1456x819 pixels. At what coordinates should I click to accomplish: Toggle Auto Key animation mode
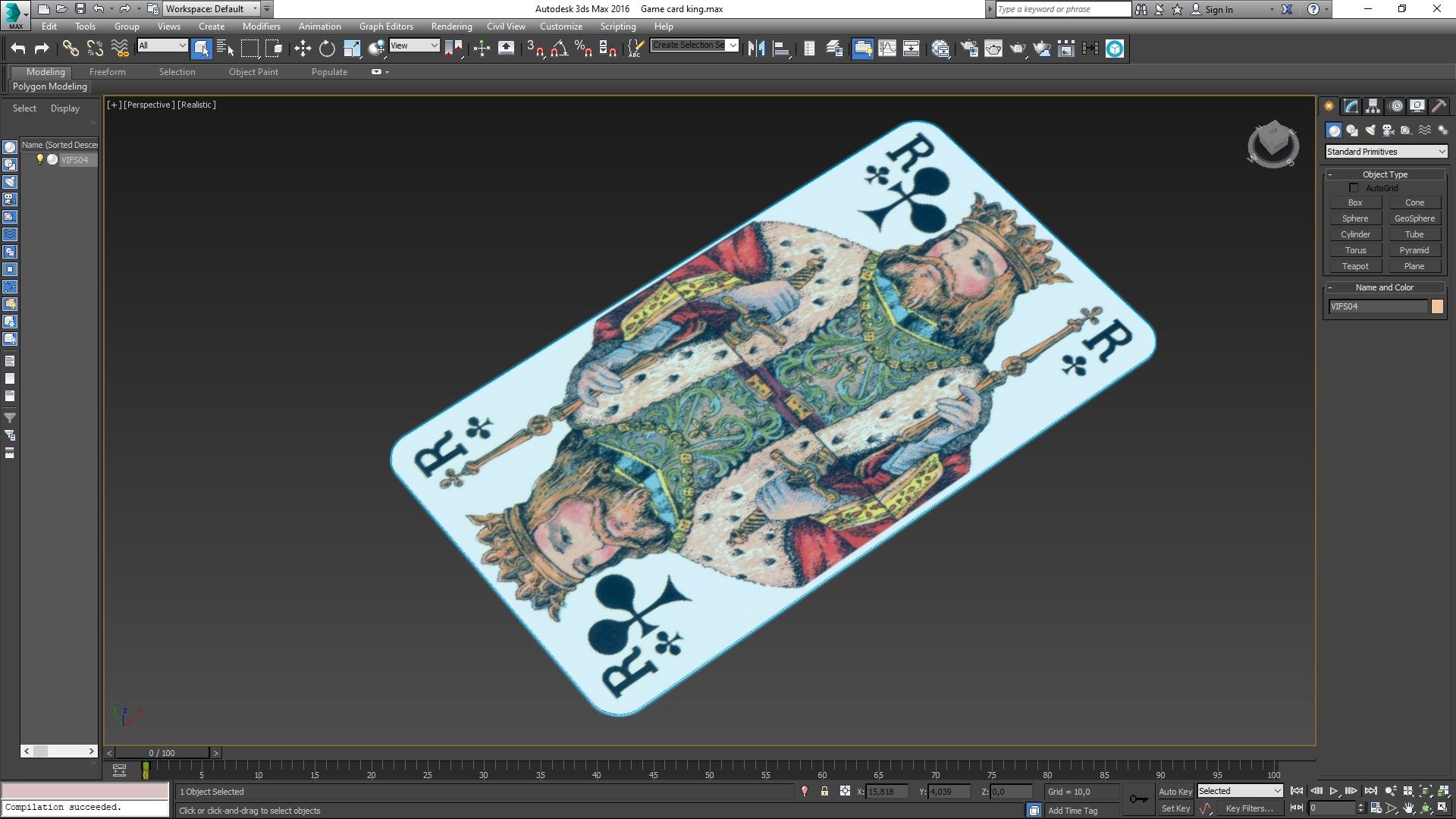(x=1175, y=791)
